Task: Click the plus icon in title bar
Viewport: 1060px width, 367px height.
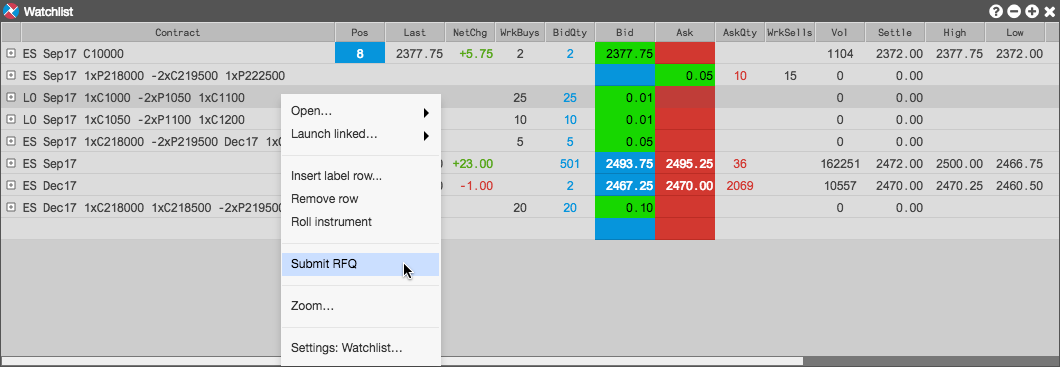Action: click(1032, 11)
